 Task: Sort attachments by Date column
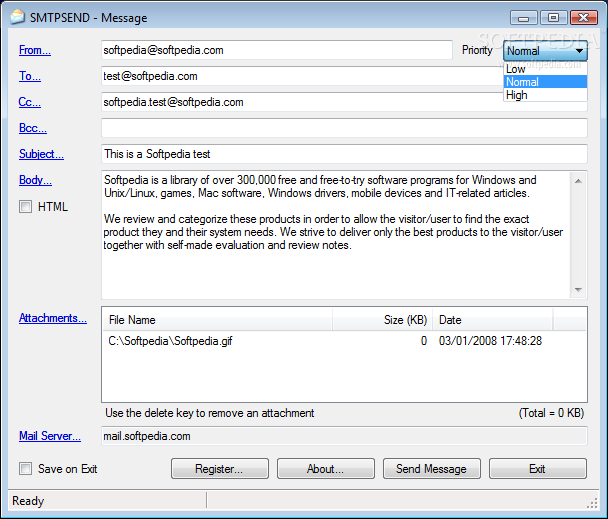492,320
